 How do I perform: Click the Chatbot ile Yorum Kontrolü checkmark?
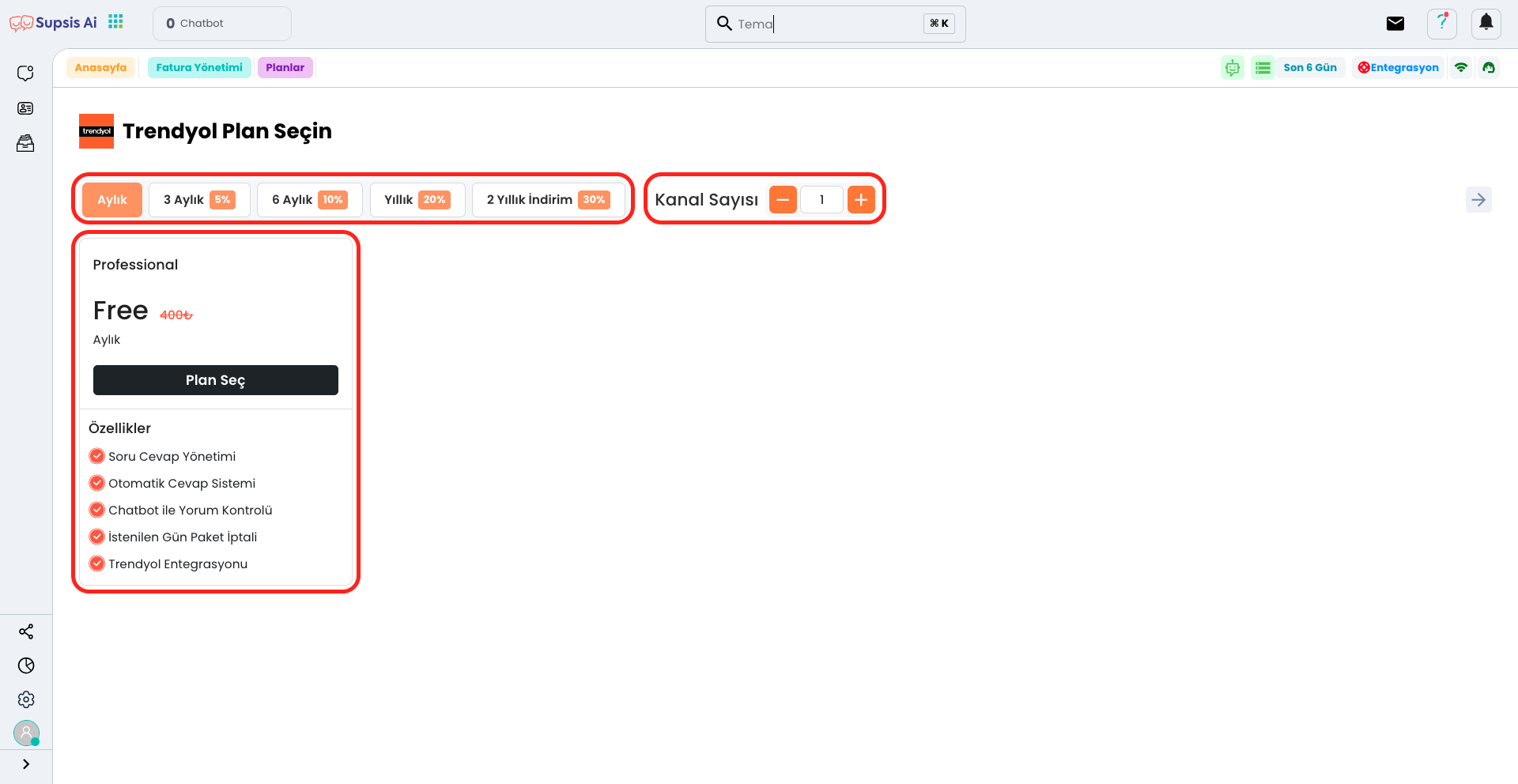click(x=97, y=510)
